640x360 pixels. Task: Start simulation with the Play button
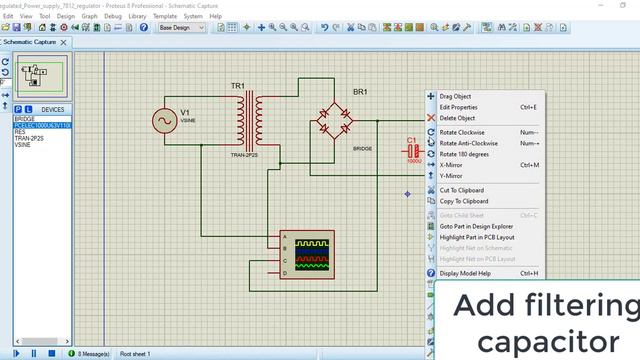tap(16, 353)
